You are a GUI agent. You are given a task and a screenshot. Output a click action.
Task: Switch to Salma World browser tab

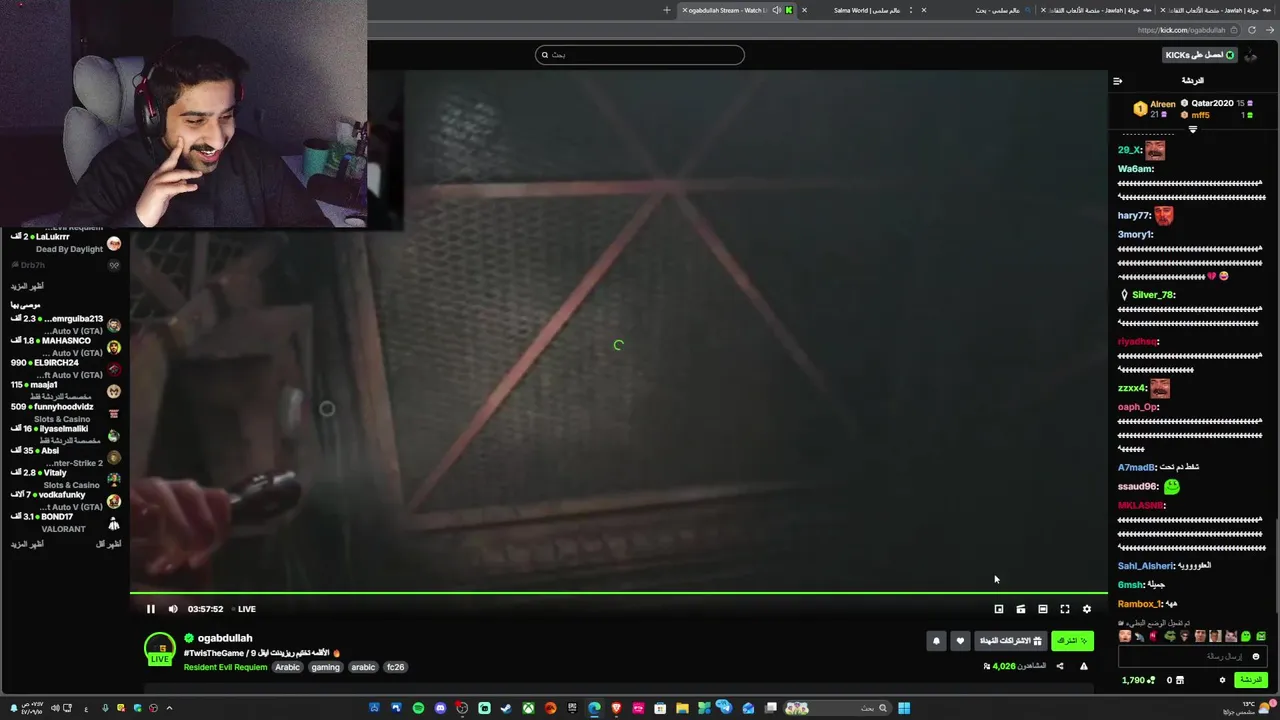867,10
